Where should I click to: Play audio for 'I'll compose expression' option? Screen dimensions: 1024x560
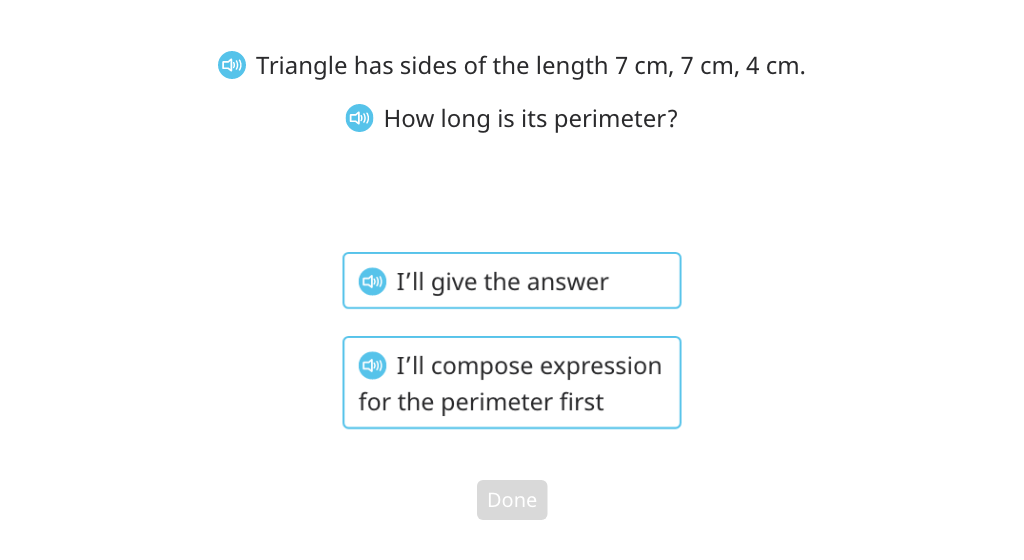(x=372, y=366)
